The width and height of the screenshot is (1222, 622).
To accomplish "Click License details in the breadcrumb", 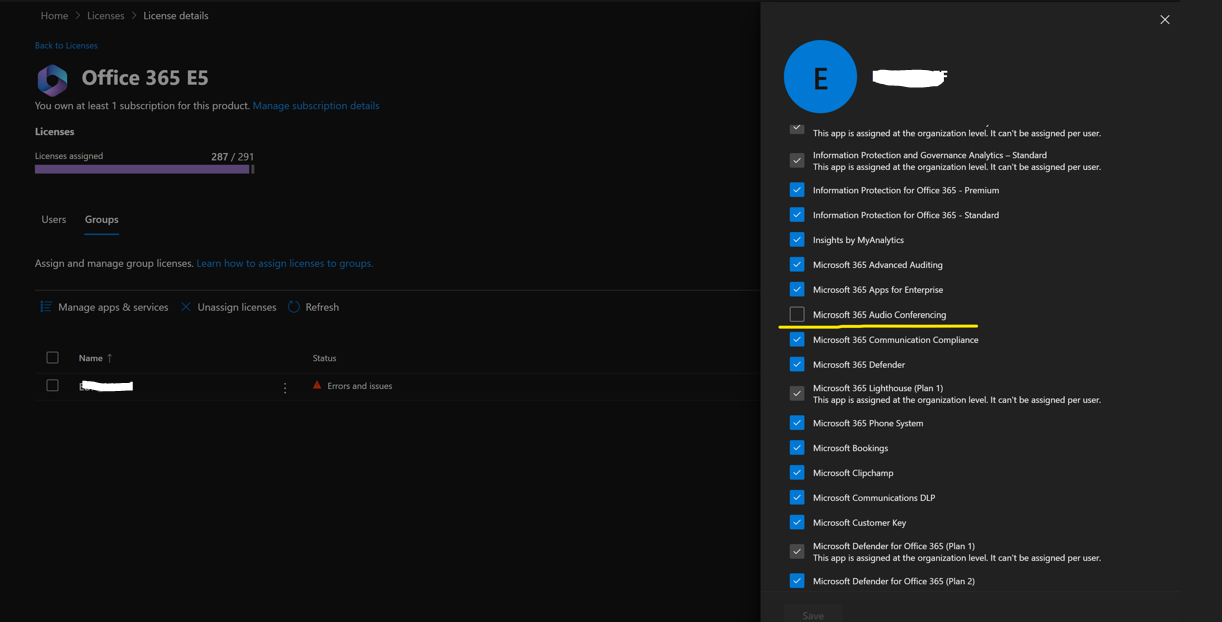I will click(176, 15).
